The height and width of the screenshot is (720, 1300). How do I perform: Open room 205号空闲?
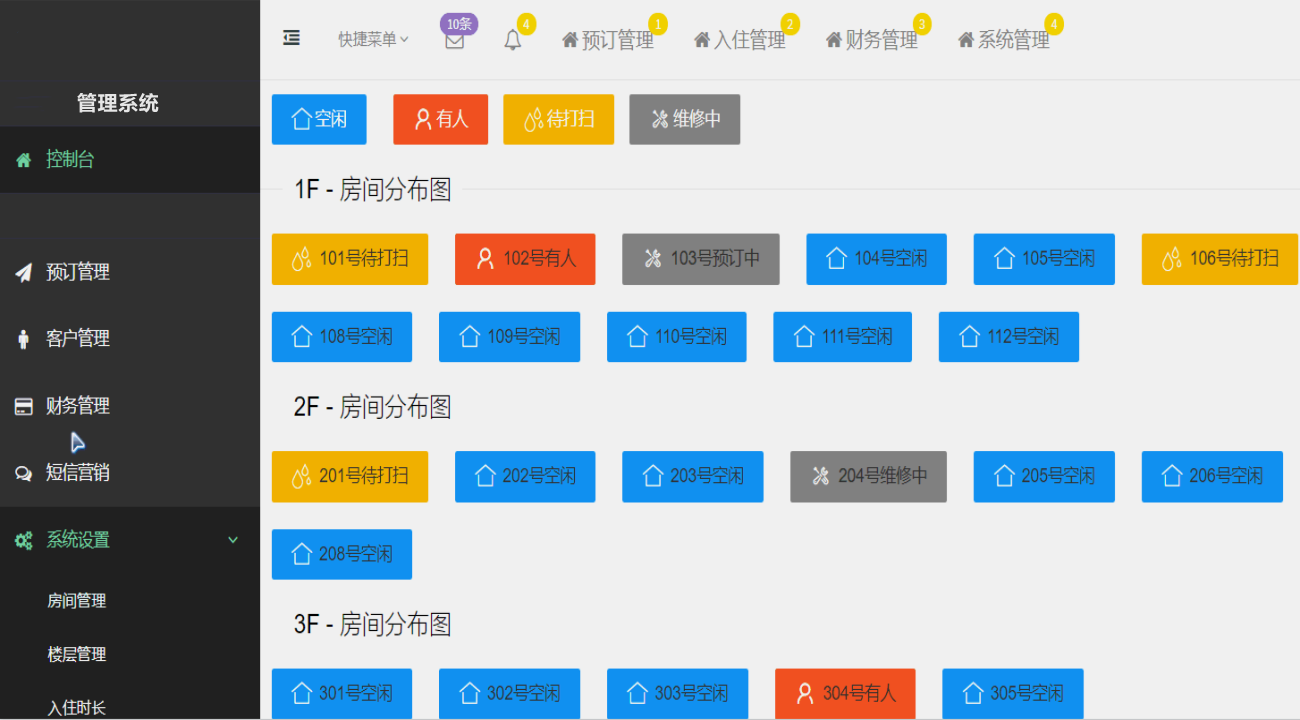pos(1044,476)
